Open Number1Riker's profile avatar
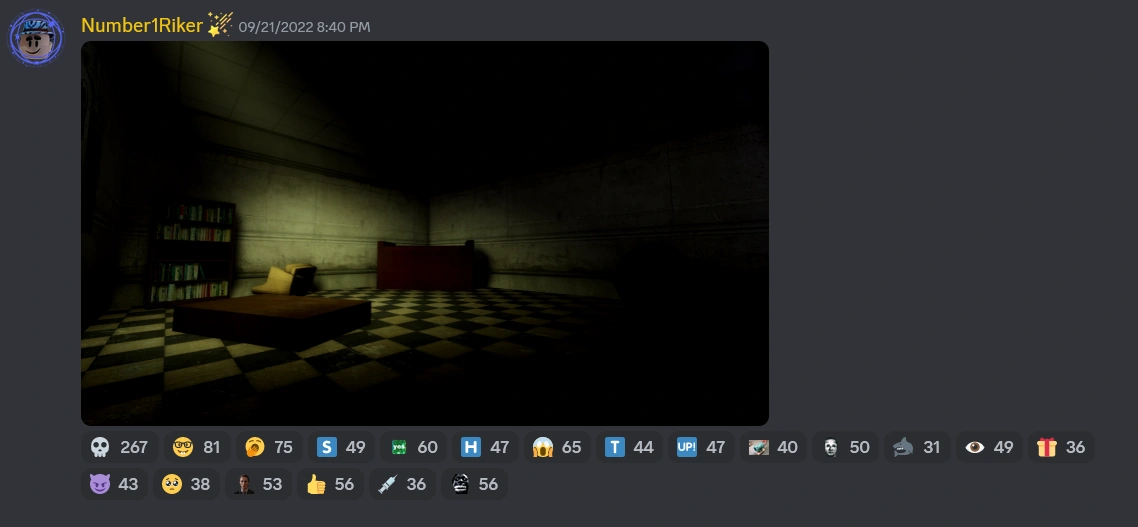 pos(36,38)
